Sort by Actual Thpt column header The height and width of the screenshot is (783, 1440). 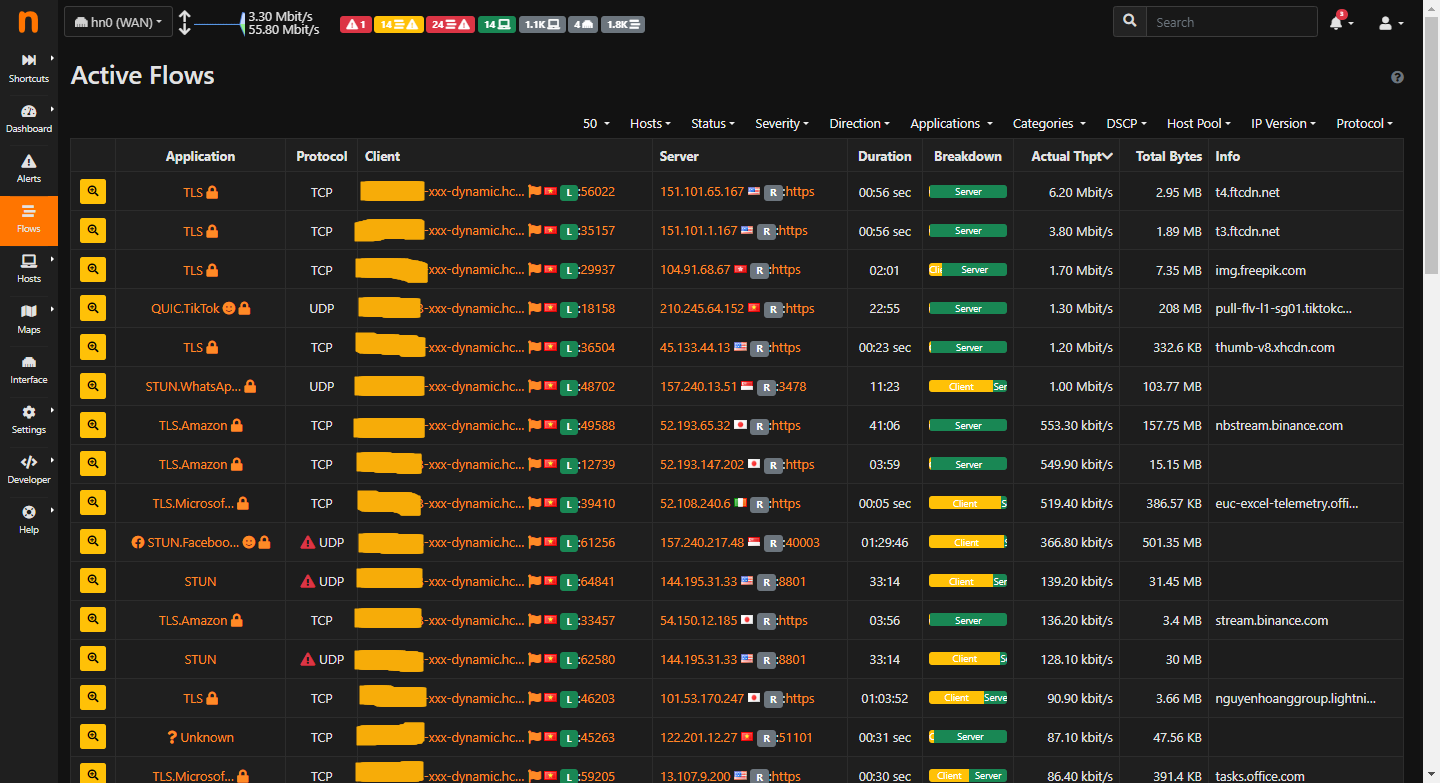tap(1070, 156)
